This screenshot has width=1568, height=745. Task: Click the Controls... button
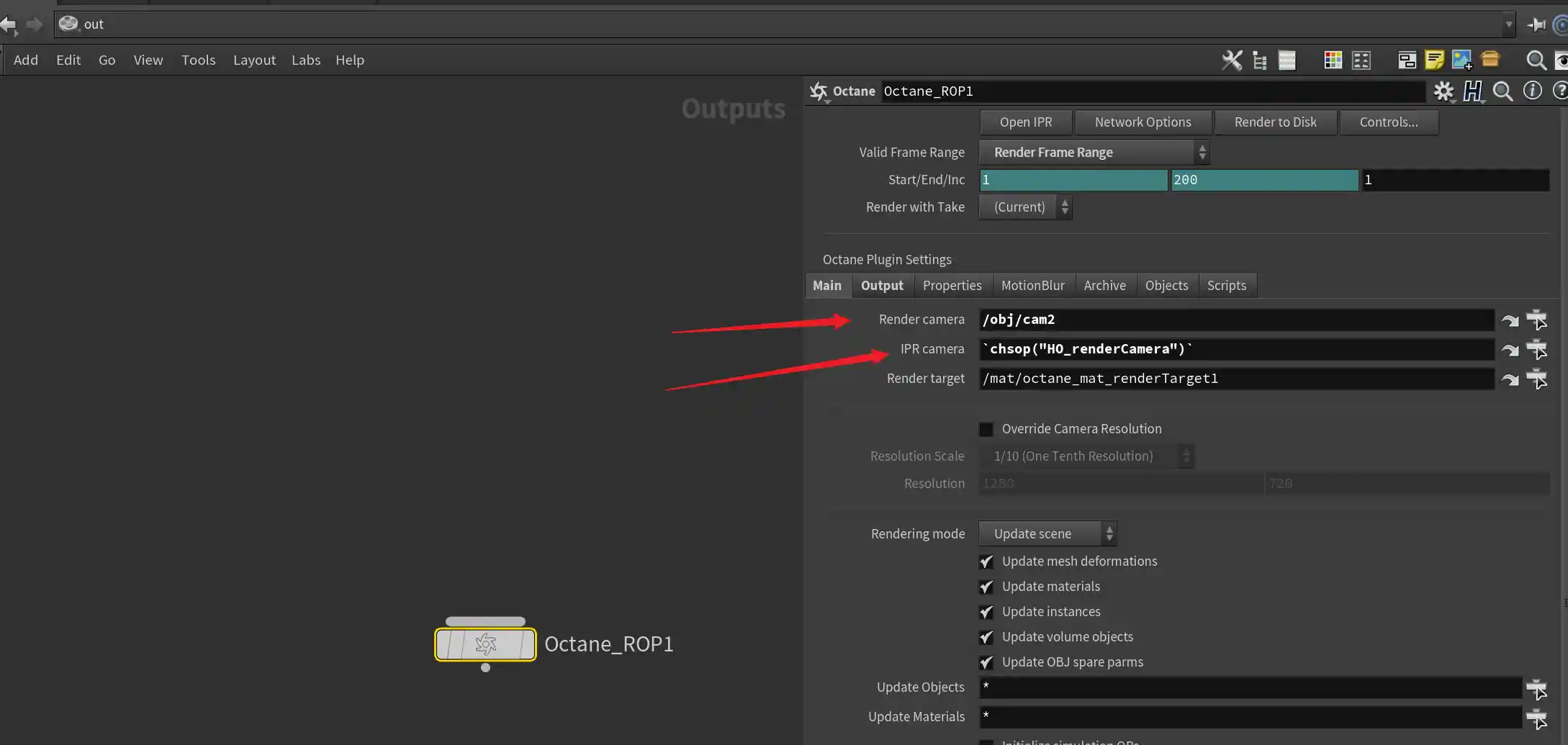(x=1389, y=122)
